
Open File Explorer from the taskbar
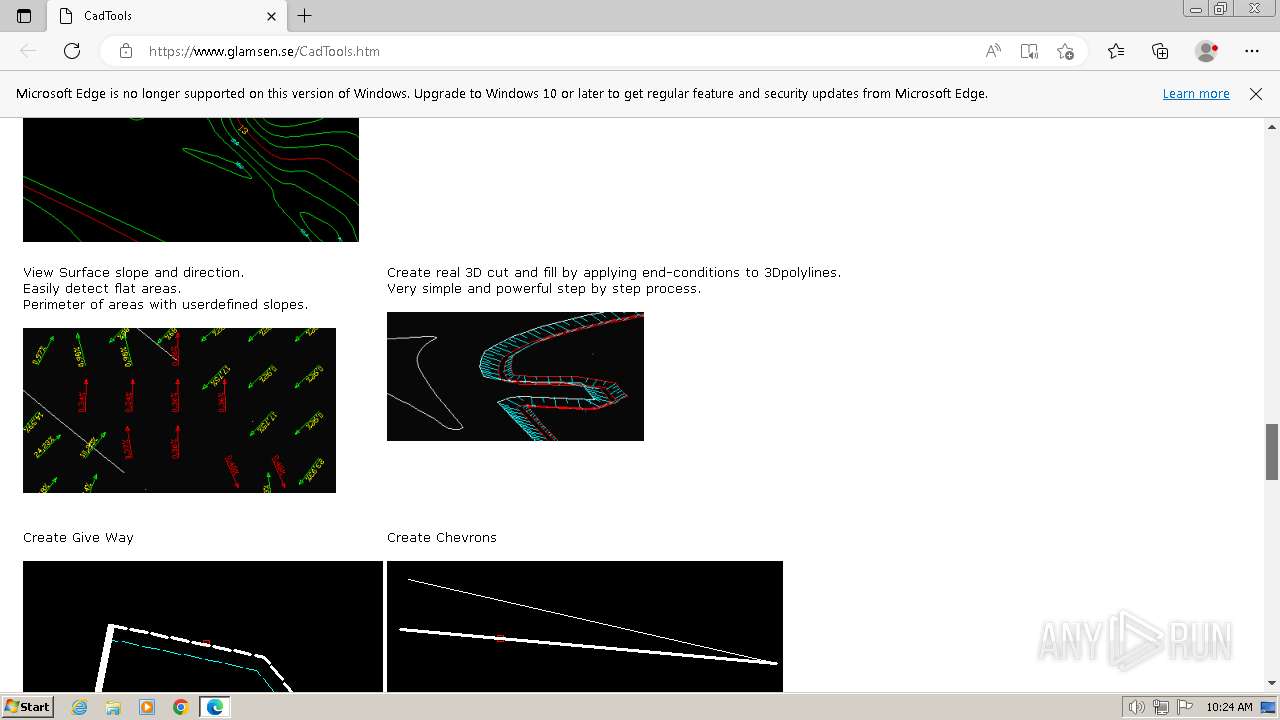pyautogui.click(x=113, y=707)
